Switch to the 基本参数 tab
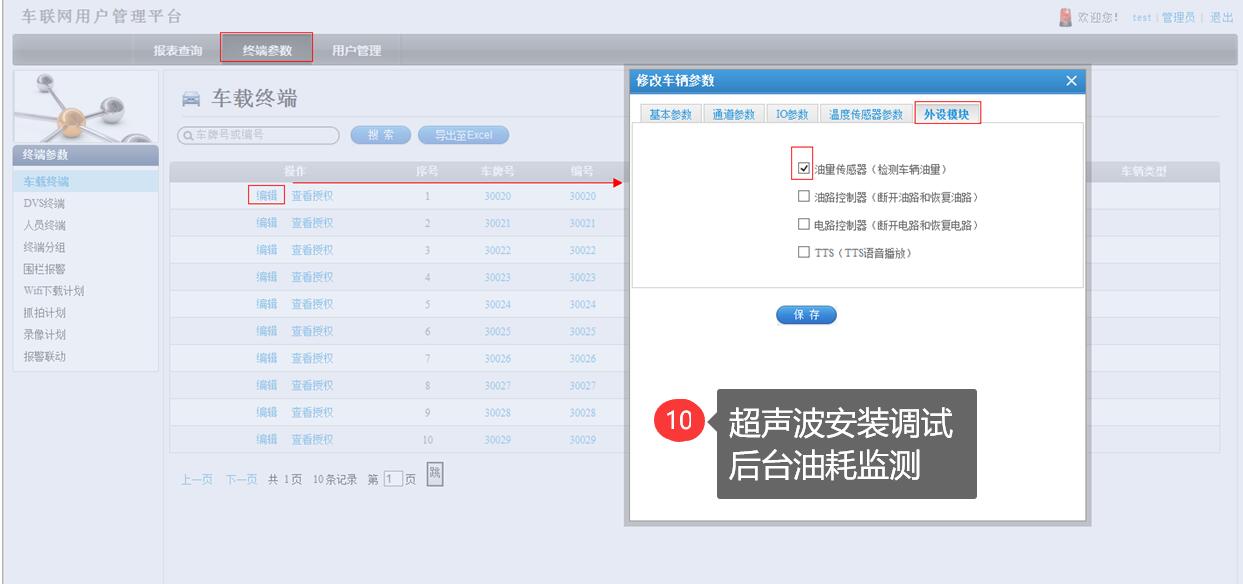 pos(670,114)
